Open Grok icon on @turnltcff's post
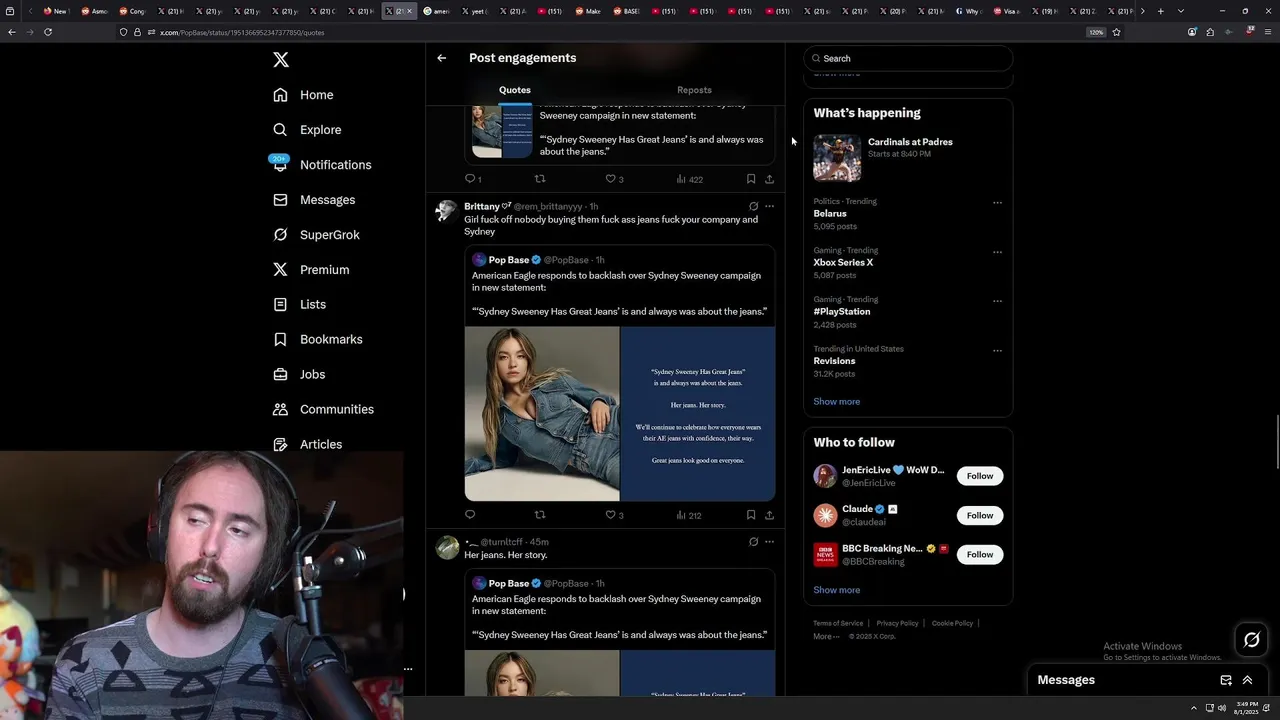1280x720 pixels. click(x=753, y=542)
